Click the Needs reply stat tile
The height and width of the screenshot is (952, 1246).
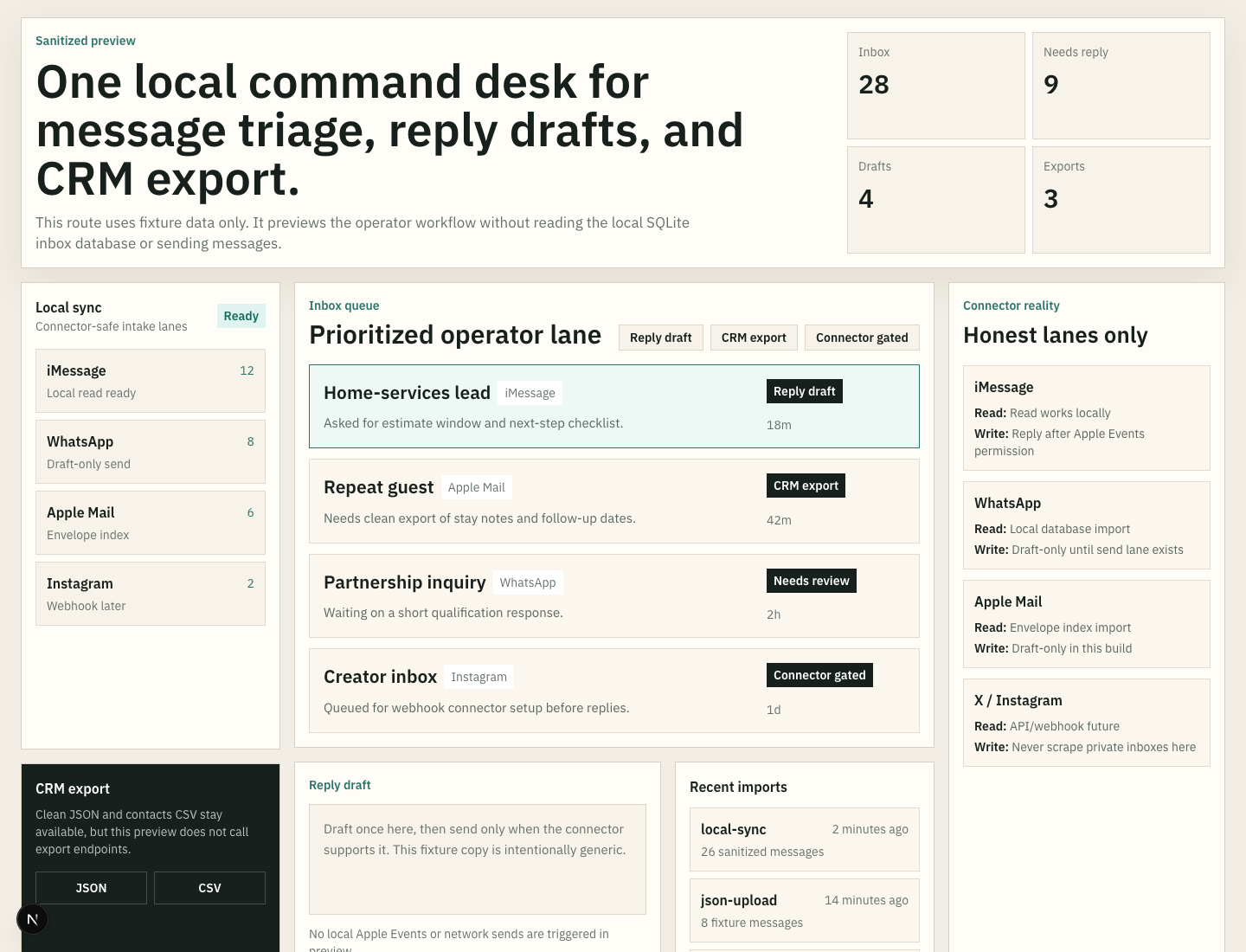click(x=1121, y=86)
